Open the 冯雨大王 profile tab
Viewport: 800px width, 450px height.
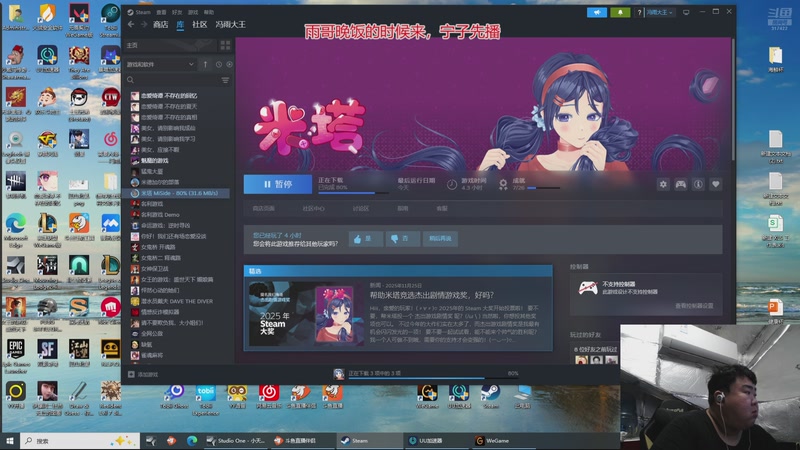(x=230, y=24)
